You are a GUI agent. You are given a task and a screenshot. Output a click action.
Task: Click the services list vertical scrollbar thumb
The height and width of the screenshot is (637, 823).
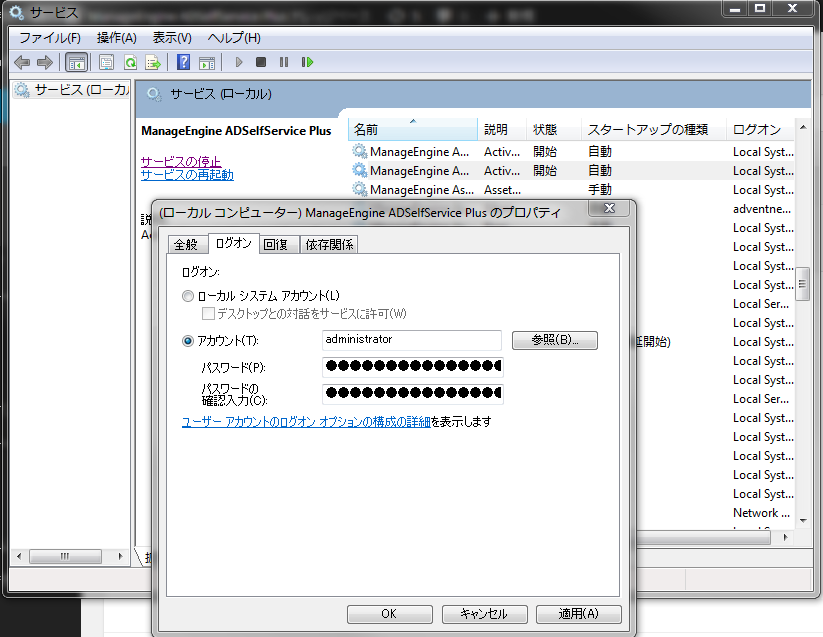(x=803, y=284)
